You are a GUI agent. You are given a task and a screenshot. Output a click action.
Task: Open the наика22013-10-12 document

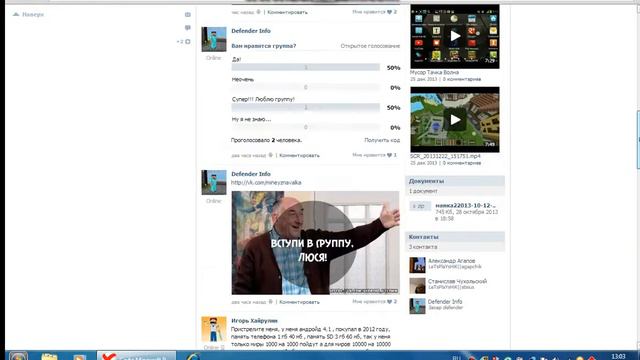click(466, 206)
